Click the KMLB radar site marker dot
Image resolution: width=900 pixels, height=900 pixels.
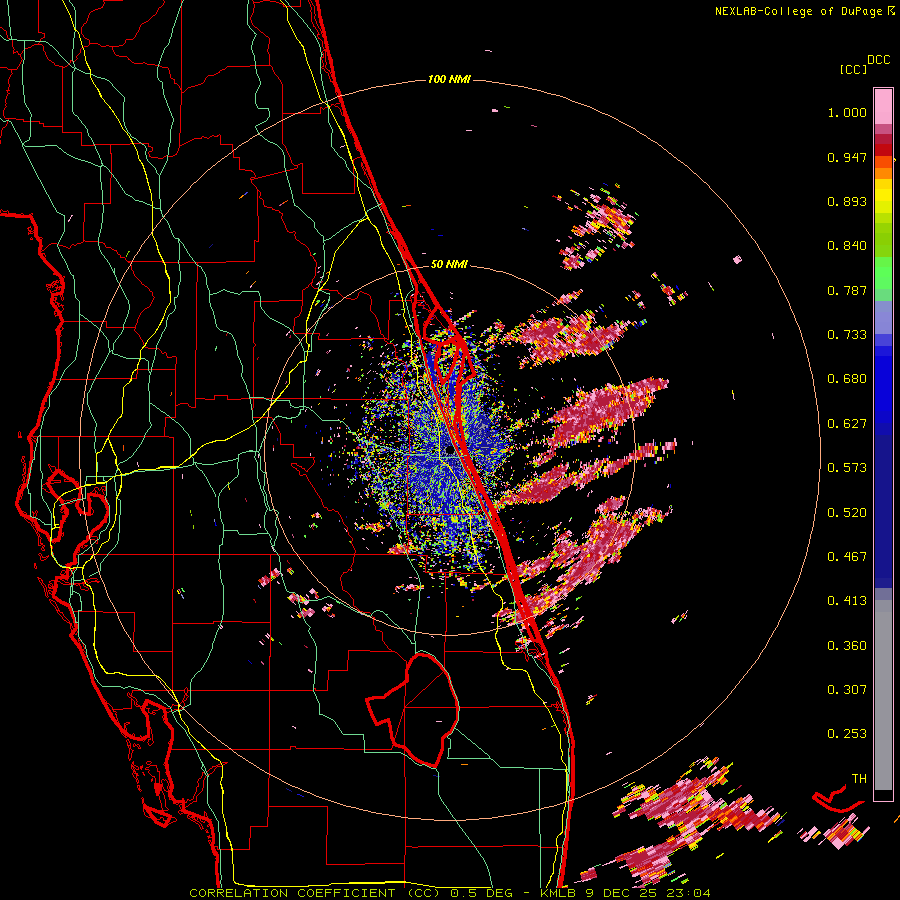[x=449, y=452]
